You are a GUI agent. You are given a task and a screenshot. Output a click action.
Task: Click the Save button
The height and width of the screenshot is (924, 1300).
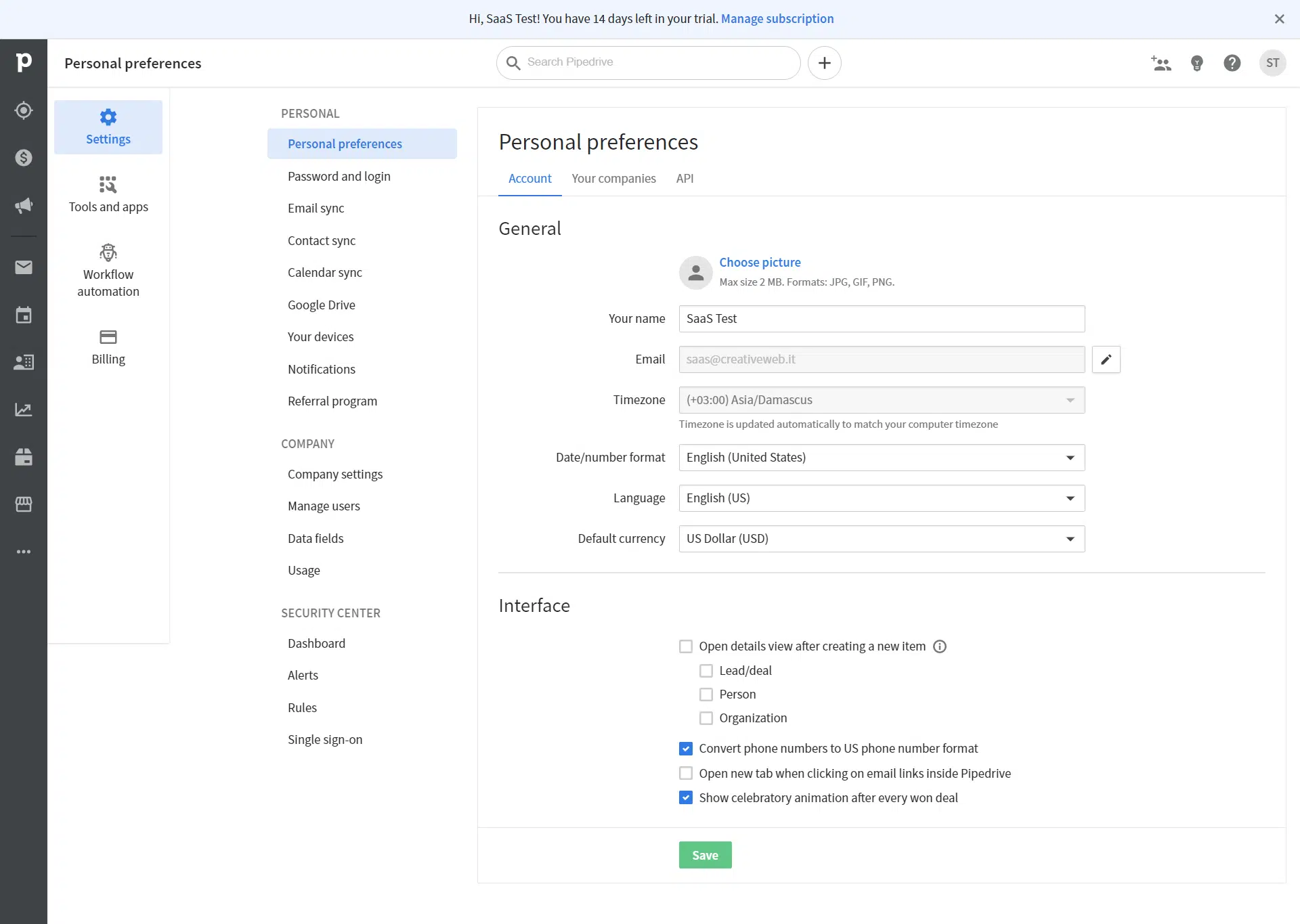(x=705, y=856)
